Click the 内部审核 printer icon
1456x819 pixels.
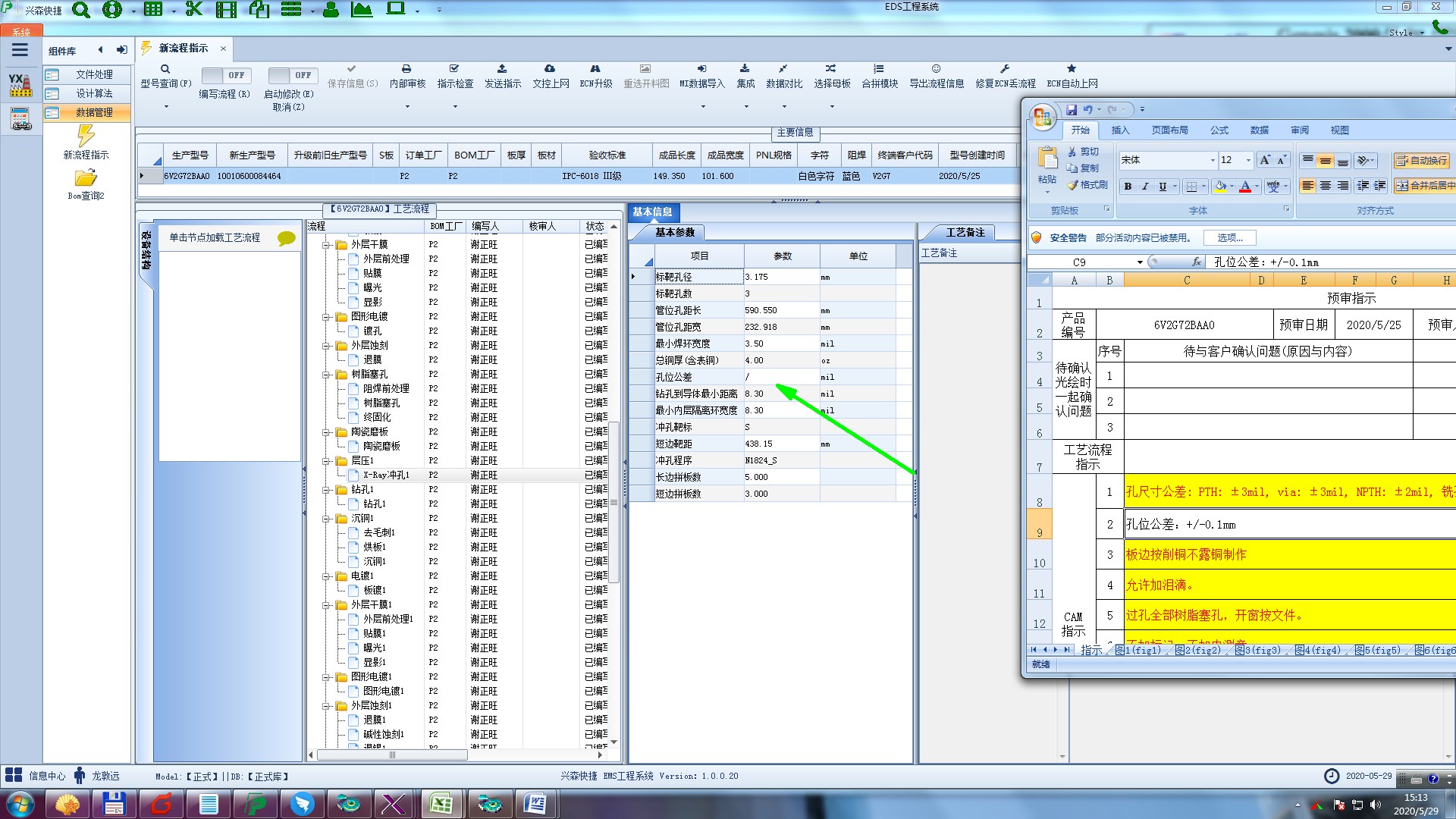(406, 69)
